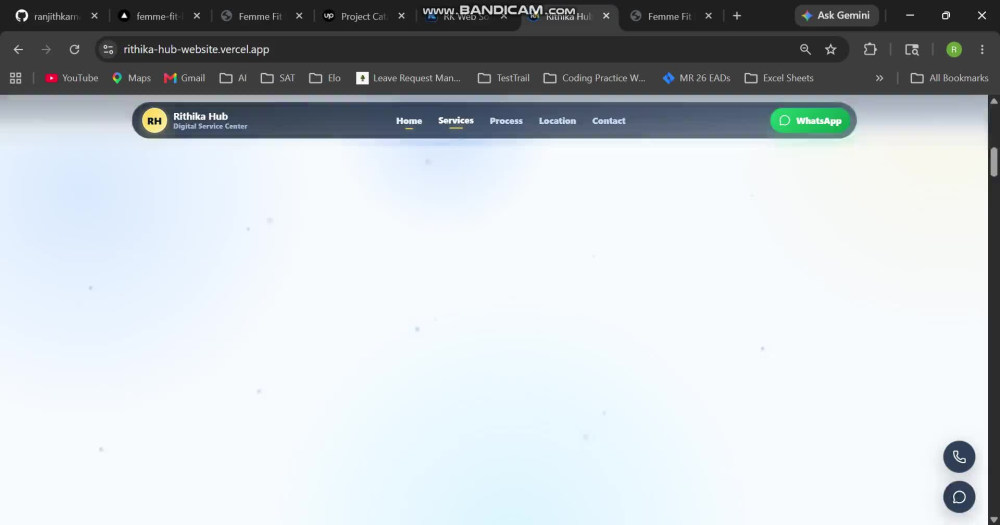Open the Leave Request Man... bookmark
The width and height of the screenshot is (1000, 525).
(x=408, y=78)
